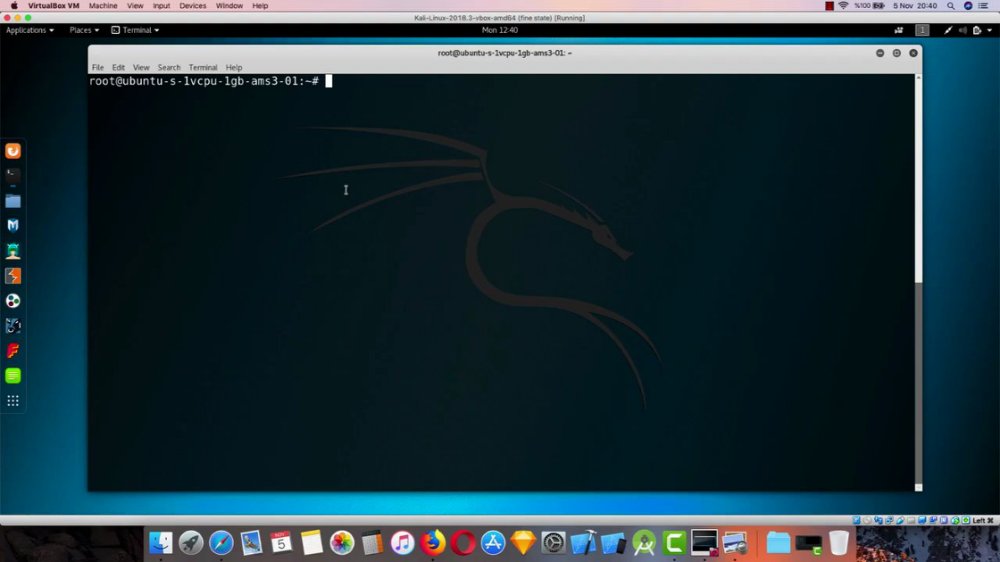The image size is (1000, 562).
Task: Launch BeEF from the Kali dock
Action: click(x=13, y=326)
